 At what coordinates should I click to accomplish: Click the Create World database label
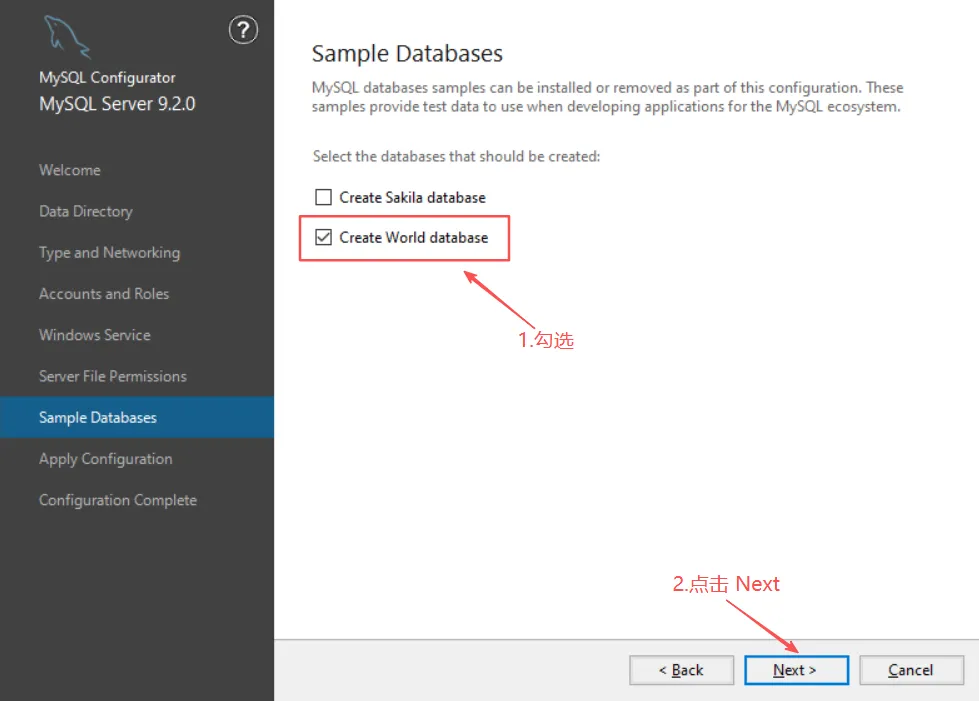(414, 238)
